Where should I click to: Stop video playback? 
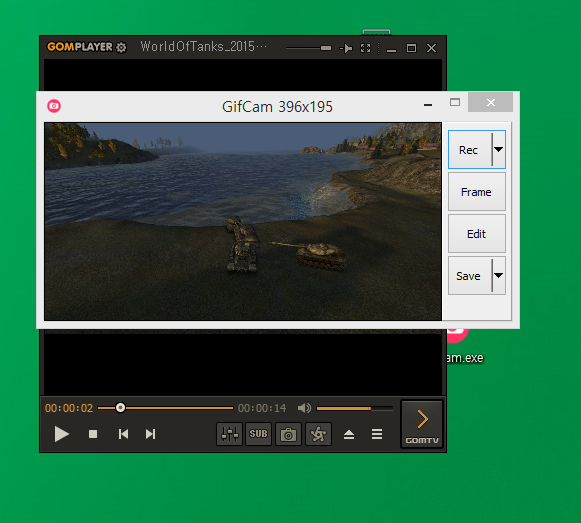coord(93,434)
